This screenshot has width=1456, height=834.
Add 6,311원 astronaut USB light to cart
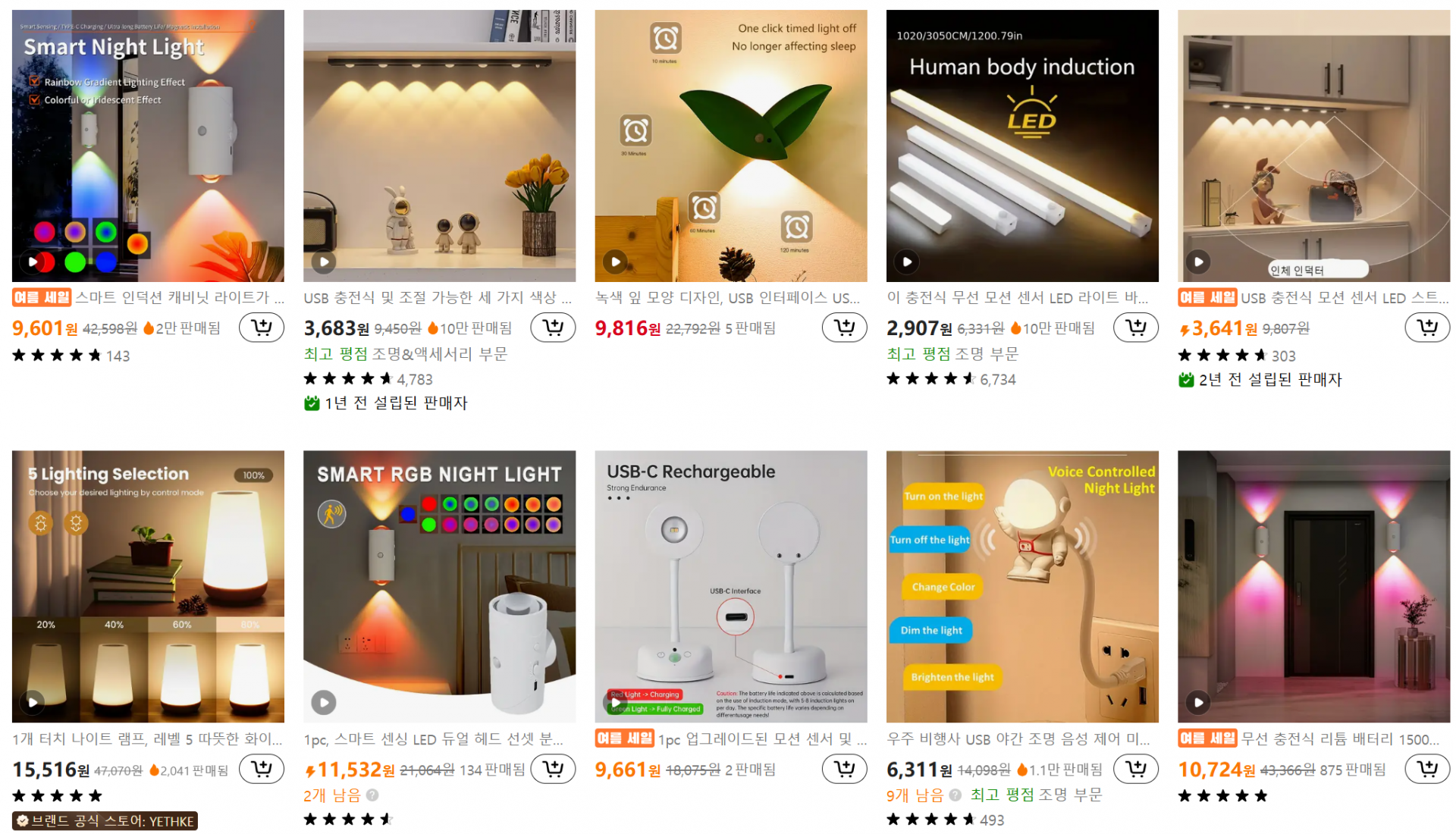pos(1136,769)
